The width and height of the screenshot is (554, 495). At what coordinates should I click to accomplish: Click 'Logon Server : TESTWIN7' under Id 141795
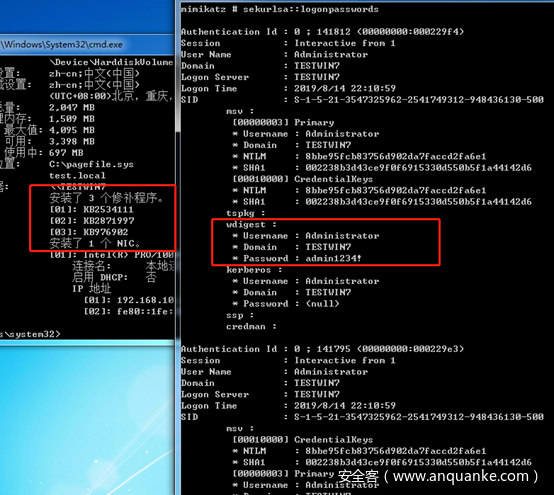[260, 394]
